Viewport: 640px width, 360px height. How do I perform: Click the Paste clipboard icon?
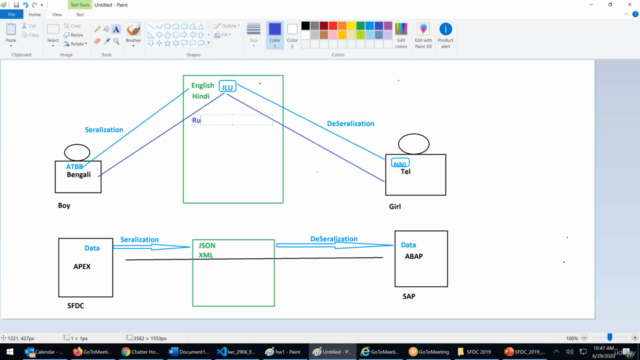[11, 29]
